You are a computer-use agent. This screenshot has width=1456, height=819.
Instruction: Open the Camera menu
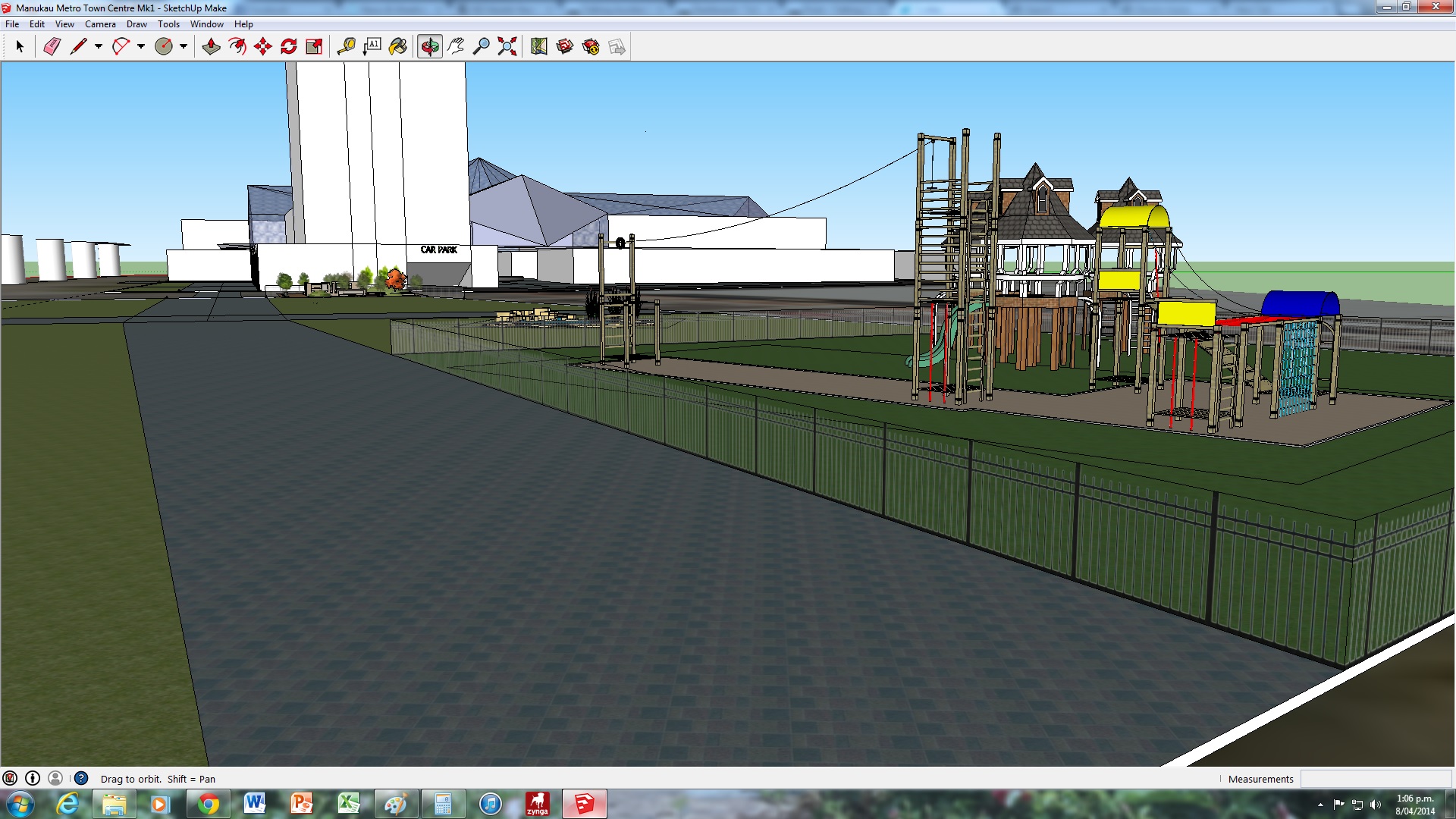pyautogui.click(x=100, y=24)
